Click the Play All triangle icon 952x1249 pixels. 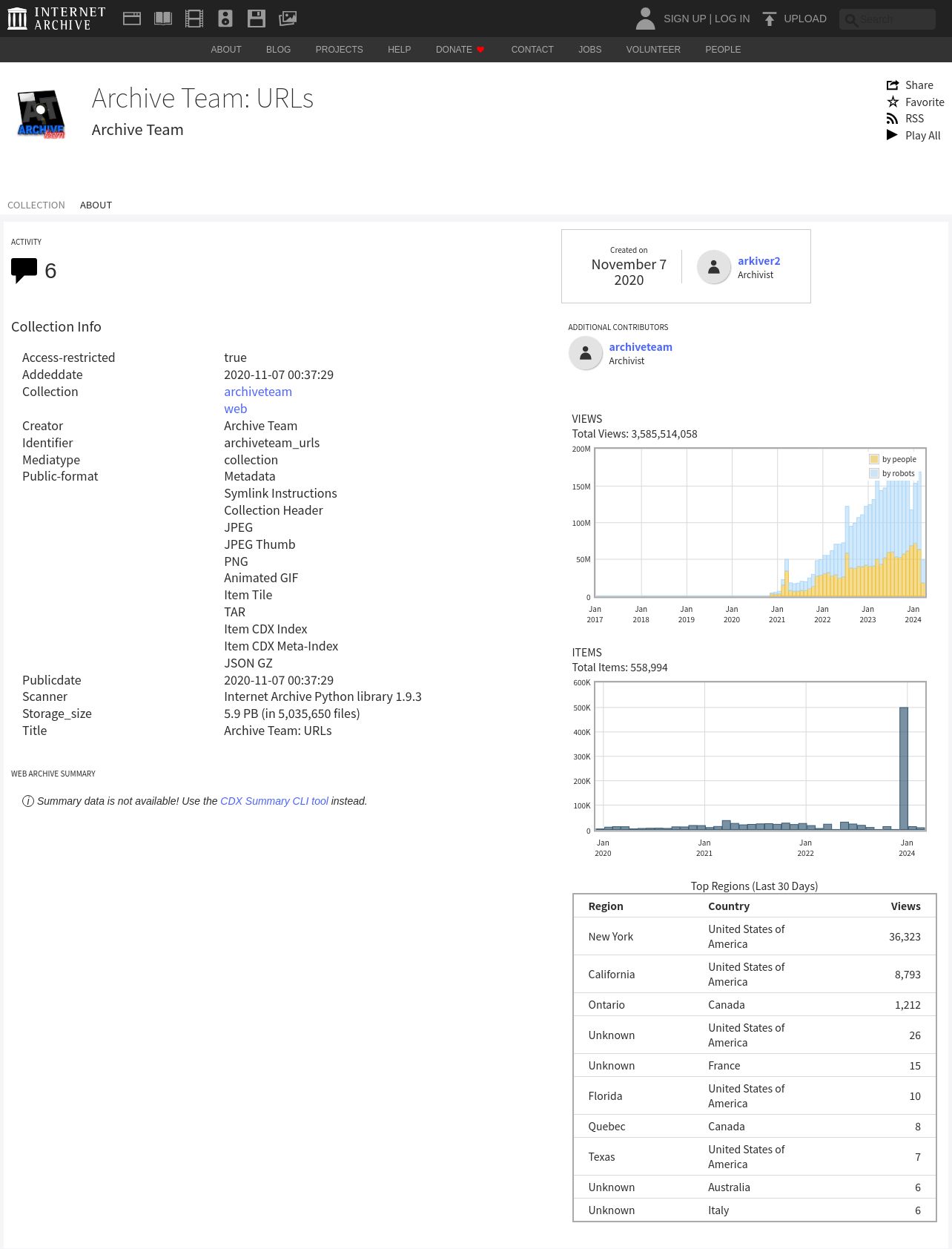coord(892,135)
